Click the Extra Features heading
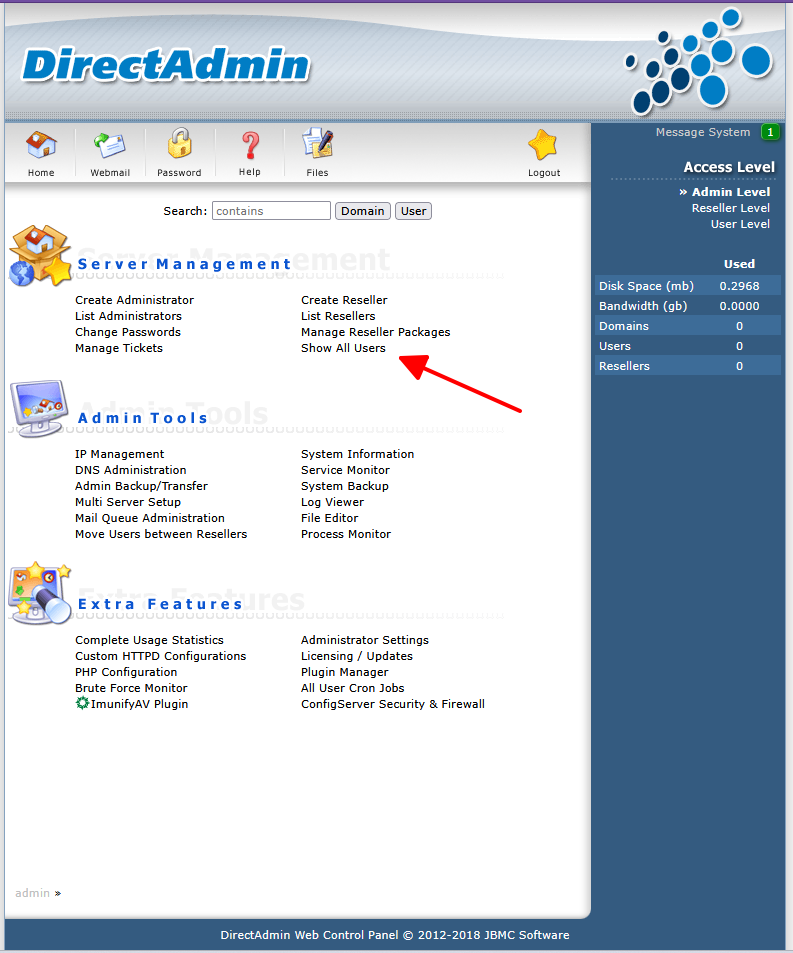793x953 pixels. pyautogui.click(x=160, y=604)
